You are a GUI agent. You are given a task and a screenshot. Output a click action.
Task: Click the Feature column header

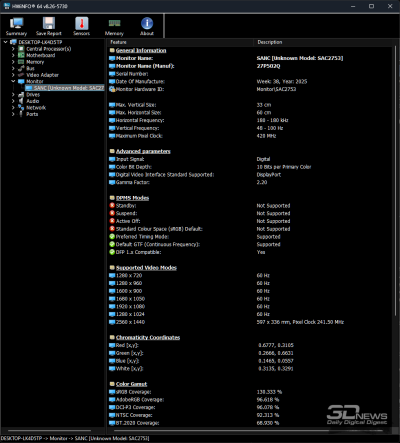pos(180,42)
